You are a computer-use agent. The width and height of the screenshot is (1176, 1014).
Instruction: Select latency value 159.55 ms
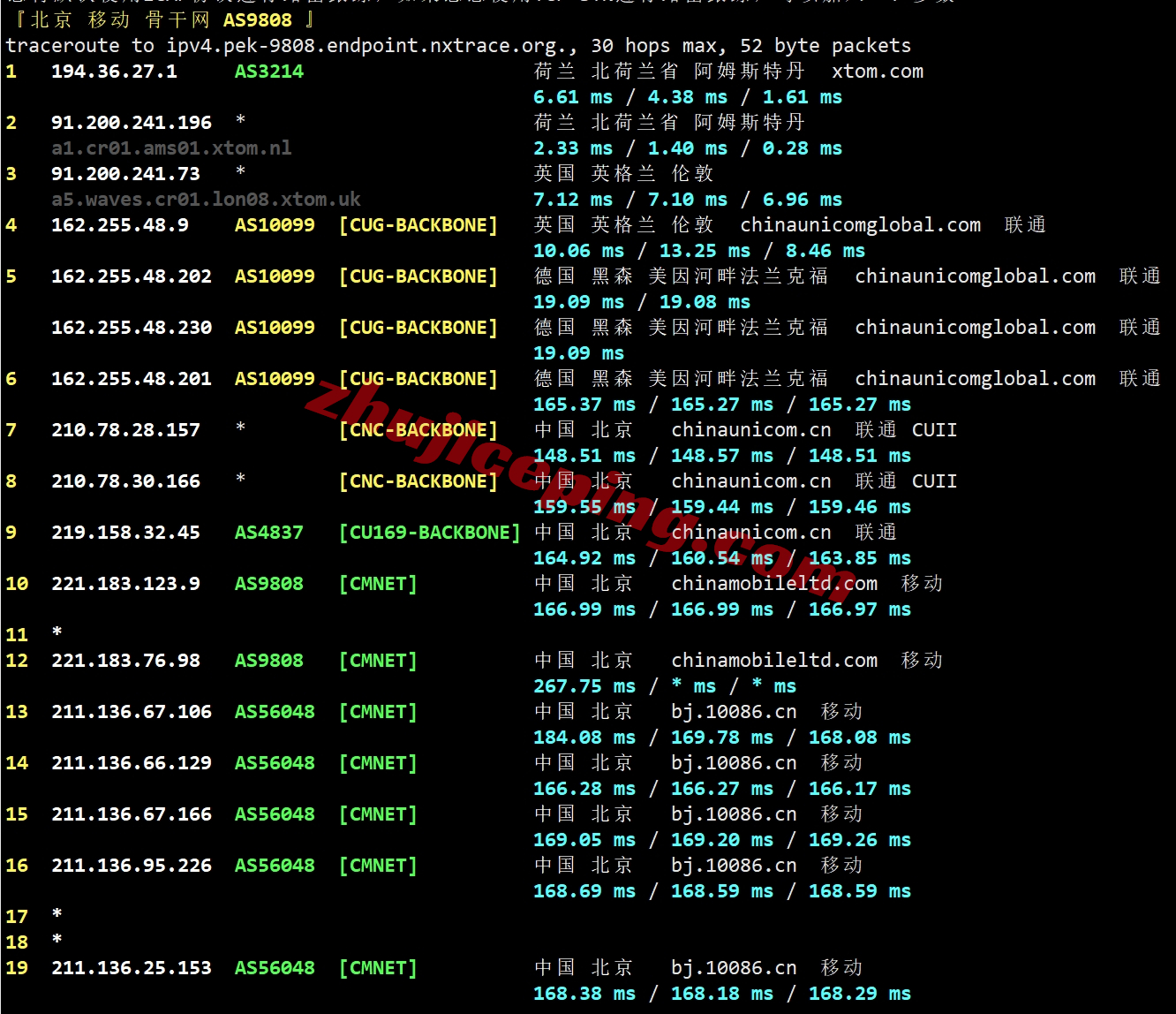(584, 507)
